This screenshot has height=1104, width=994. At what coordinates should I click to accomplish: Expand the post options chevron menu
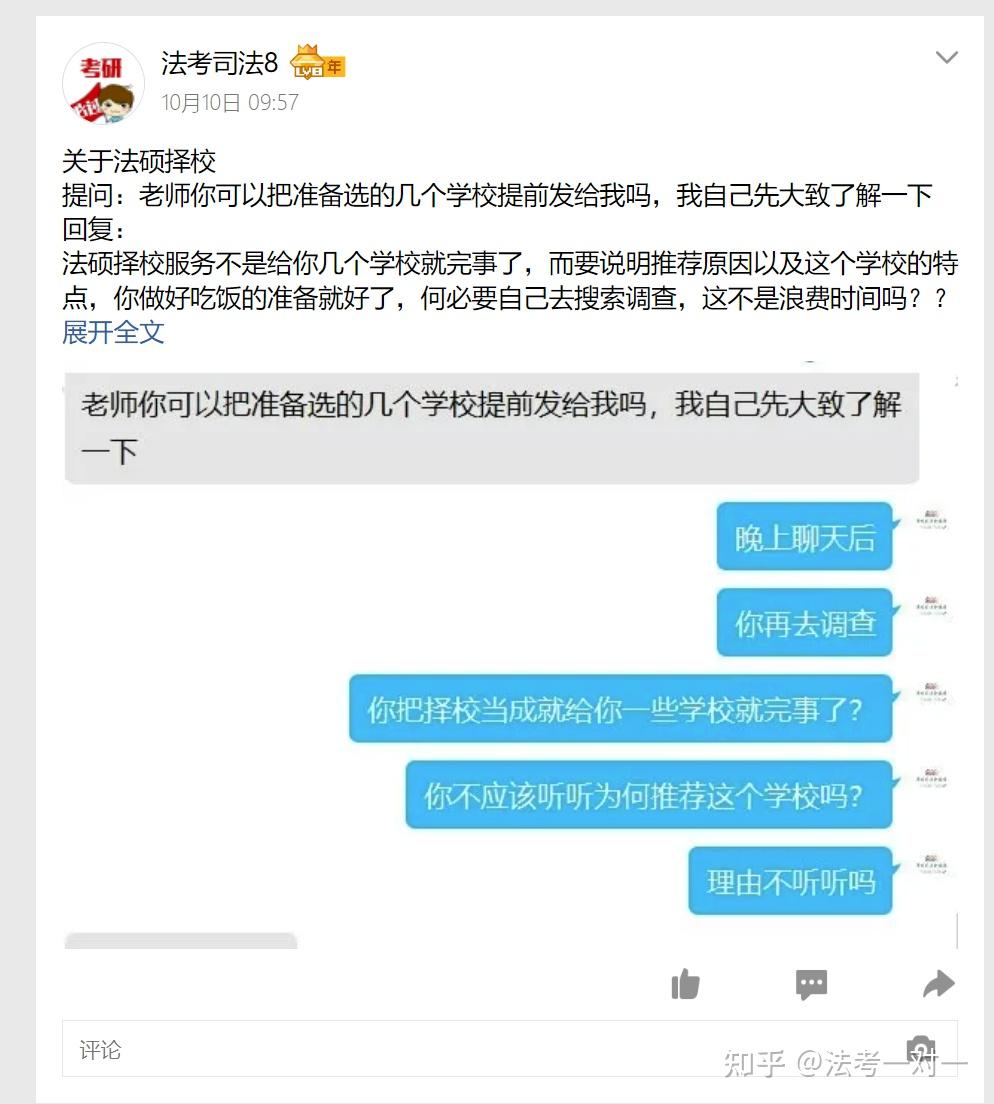coord(946,57)
